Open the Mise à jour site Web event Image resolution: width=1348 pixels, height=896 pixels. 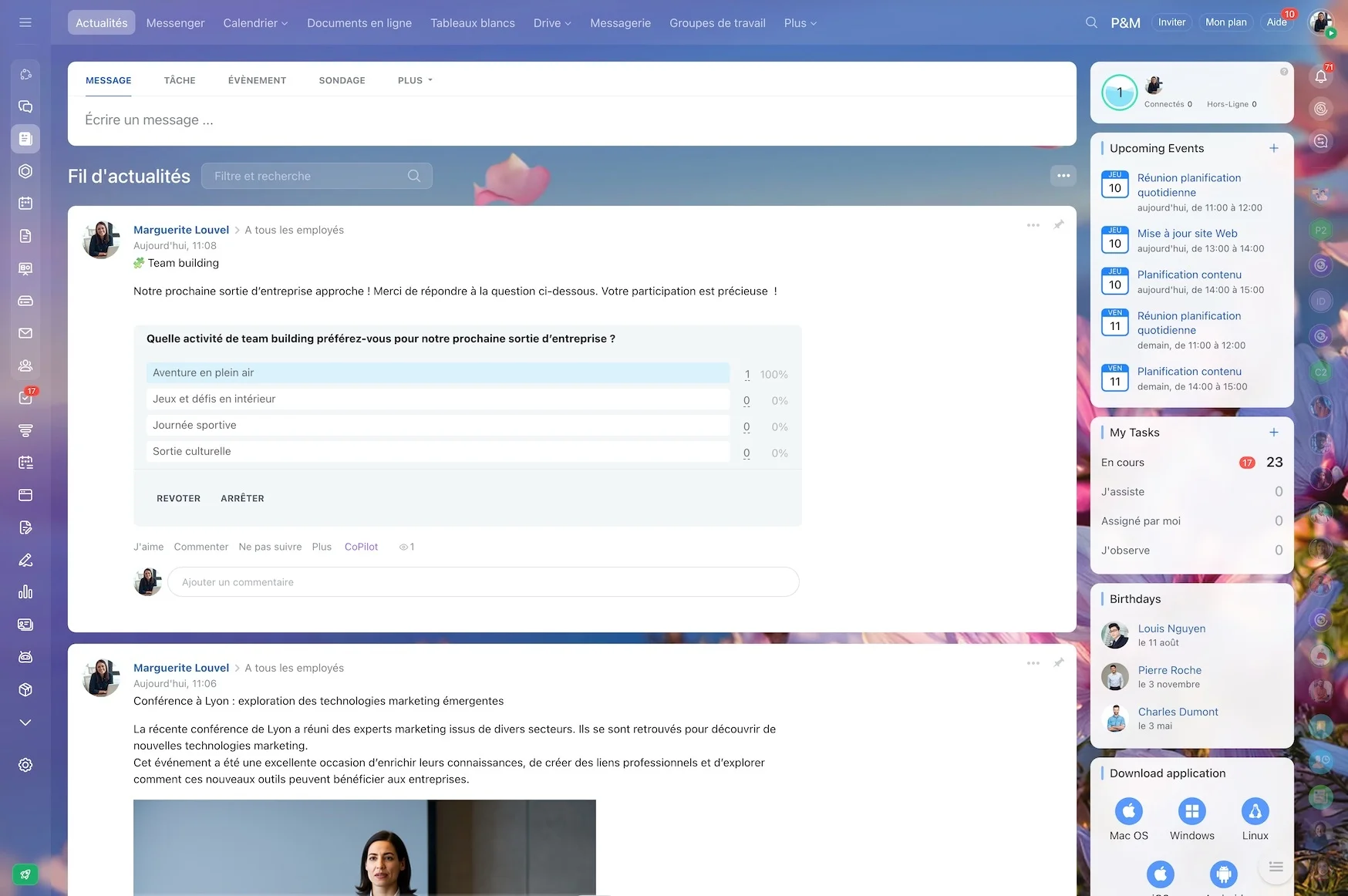1187,233
